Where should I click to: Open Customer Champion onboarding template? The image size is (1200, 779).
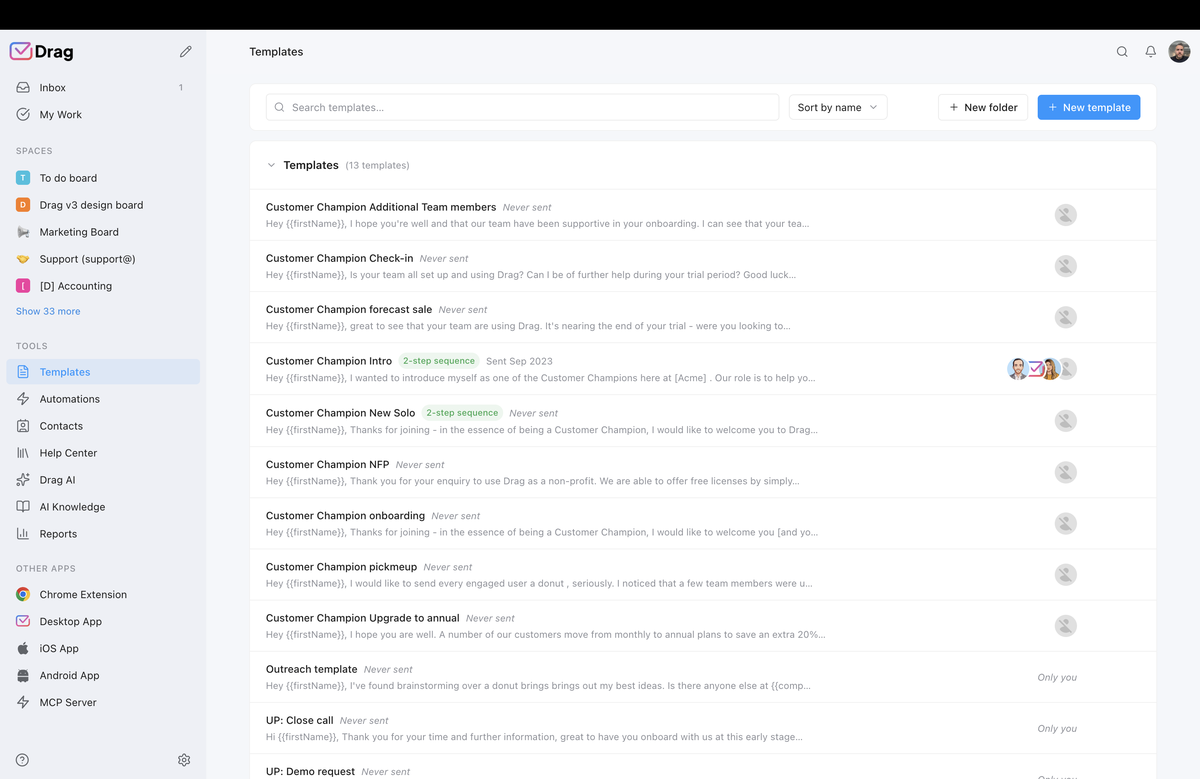(703, 523)
